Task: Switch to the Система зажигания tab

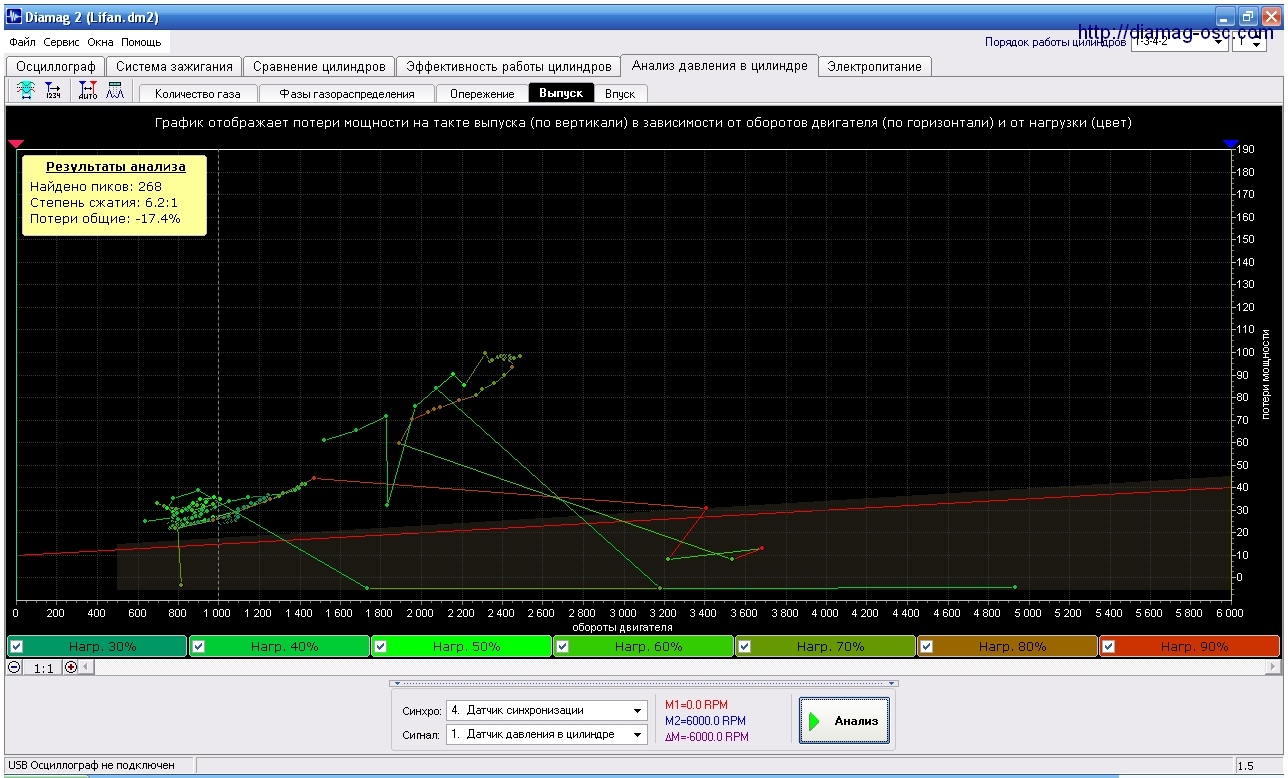Action: (174, 66)
